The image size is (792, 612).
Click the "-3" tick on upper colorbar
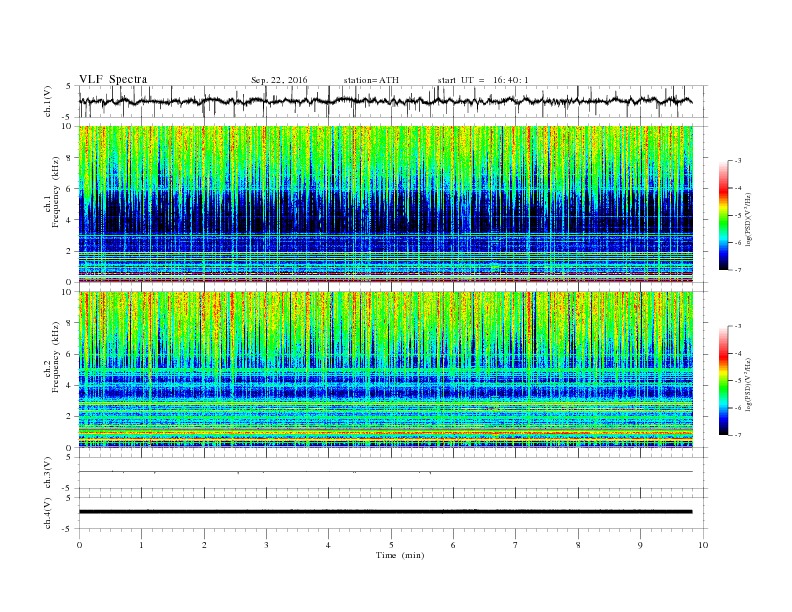click(x=738, y=161)
